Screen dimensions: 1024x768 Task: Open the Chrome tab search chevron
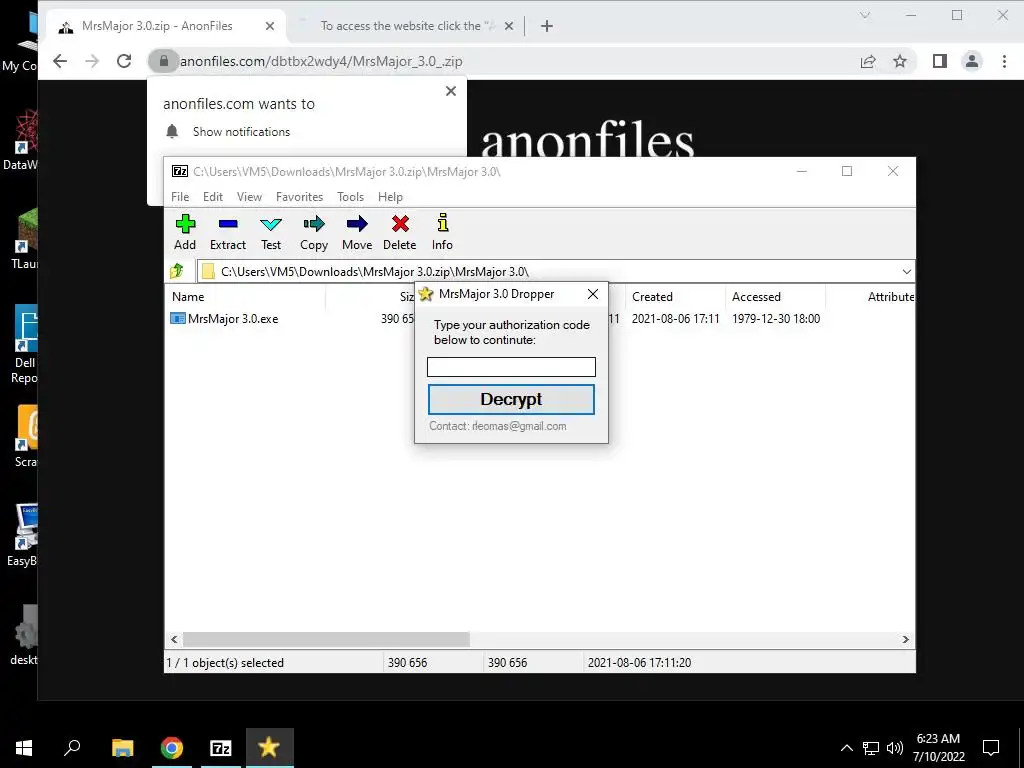pyautogui.click(x=865, y=15)
